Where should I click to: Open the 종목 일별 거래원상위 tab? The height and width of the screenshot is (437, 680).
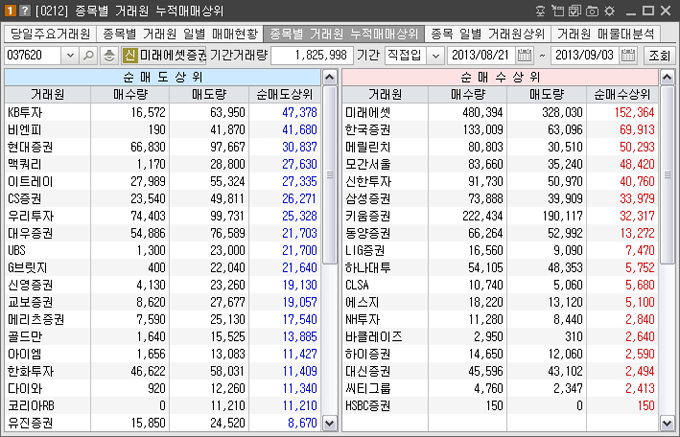(488, 34)
